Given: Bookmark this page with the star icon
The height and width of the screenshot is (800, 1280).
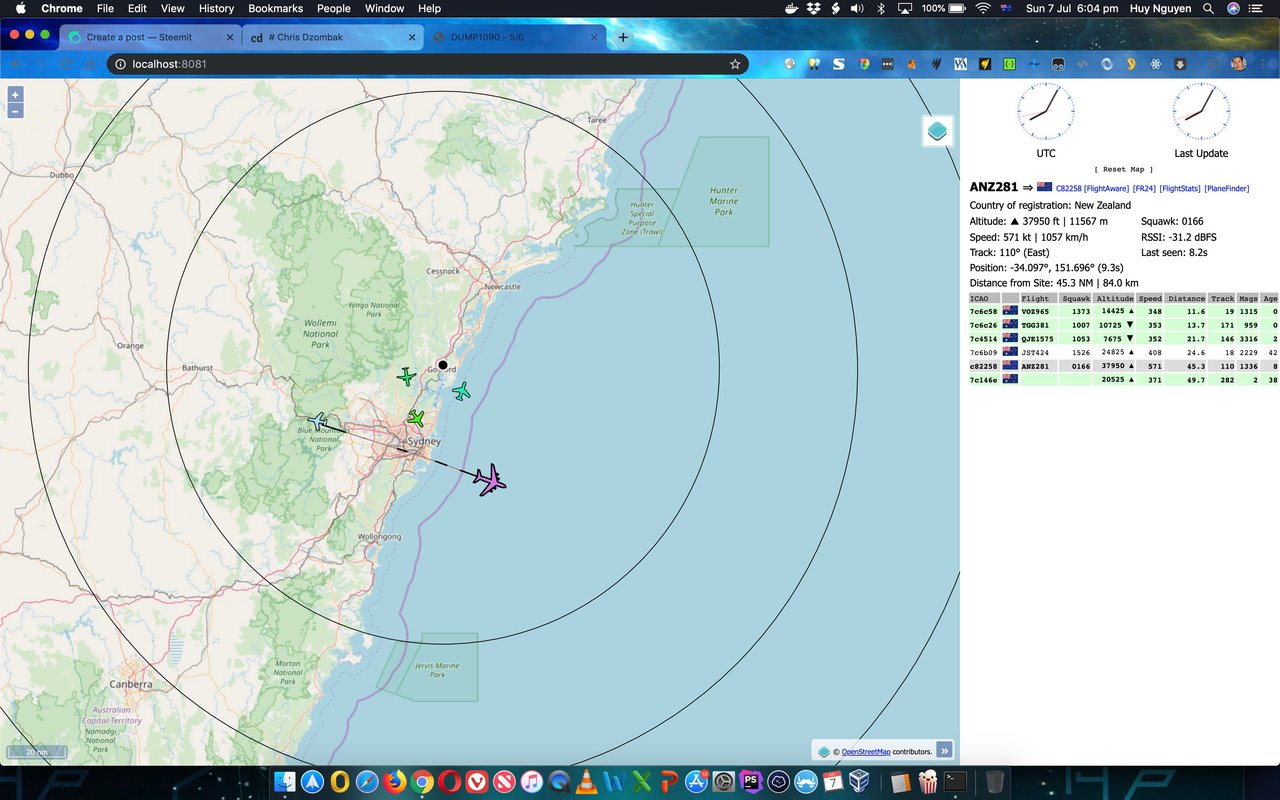Looking at the screenshot, I should [735, 64].
